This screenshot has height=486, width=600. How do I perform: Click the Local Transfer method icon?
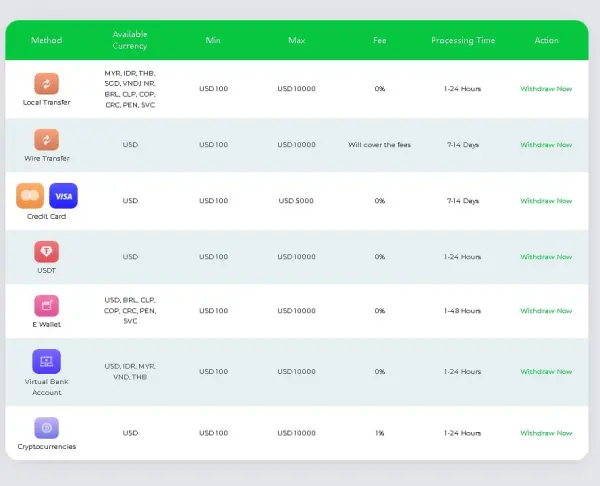(47, 84)
